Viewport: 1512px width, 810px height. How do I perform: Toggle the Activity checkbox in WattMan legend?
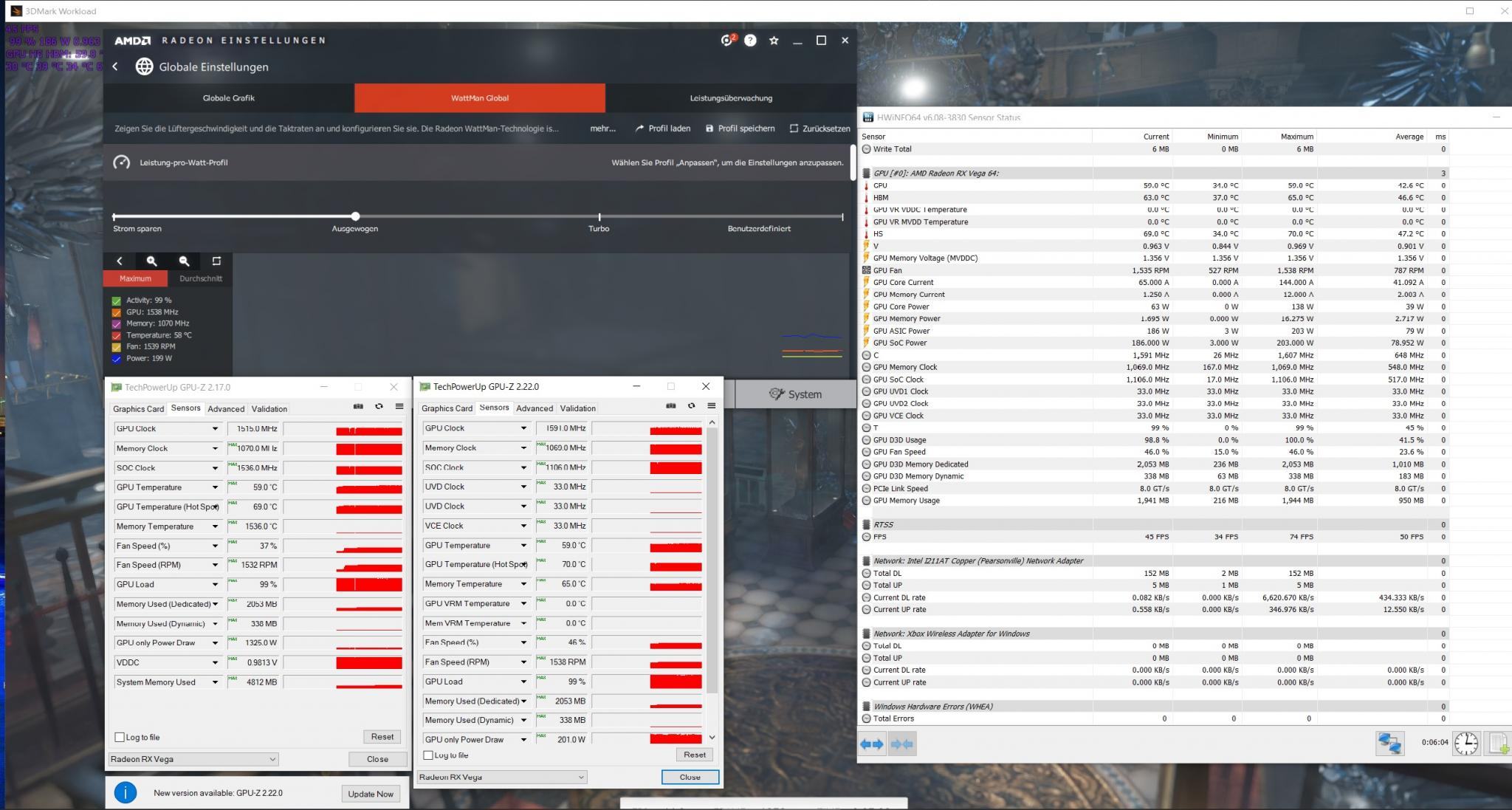pyautogui.click(x=117, y=301)
